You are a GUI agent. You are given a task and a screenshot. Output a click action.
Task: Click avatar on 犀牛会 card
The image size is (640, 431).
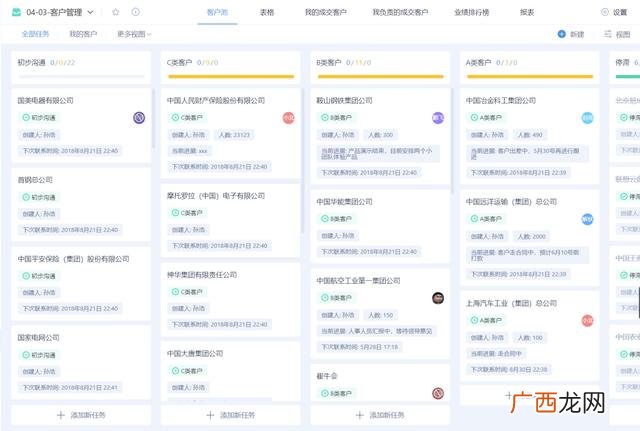point(438,393)
